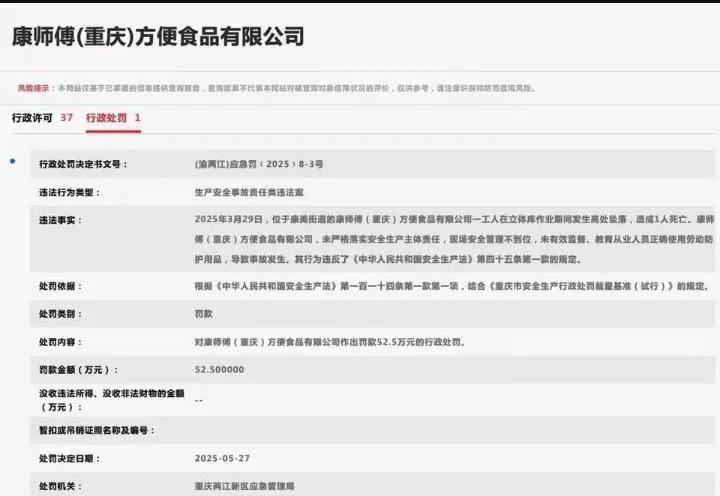Click the value 生产安全事故责任类违法案
The width and height of the screenshot is (720, 496).
click(x=249, y=192)
